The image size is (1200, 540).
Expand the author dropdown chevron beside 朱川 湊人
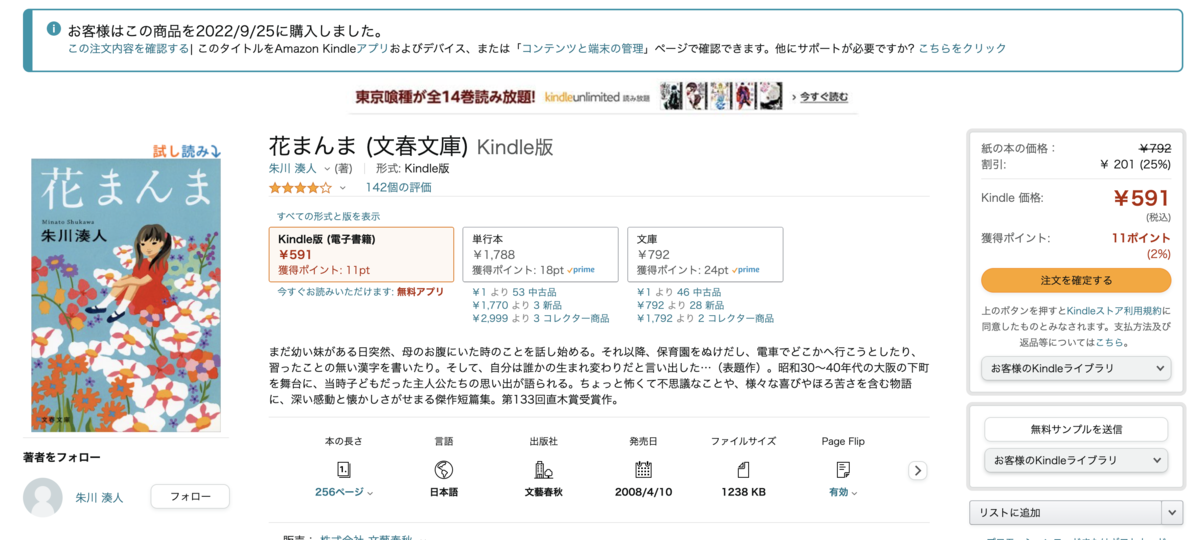[x=326, y=169]
